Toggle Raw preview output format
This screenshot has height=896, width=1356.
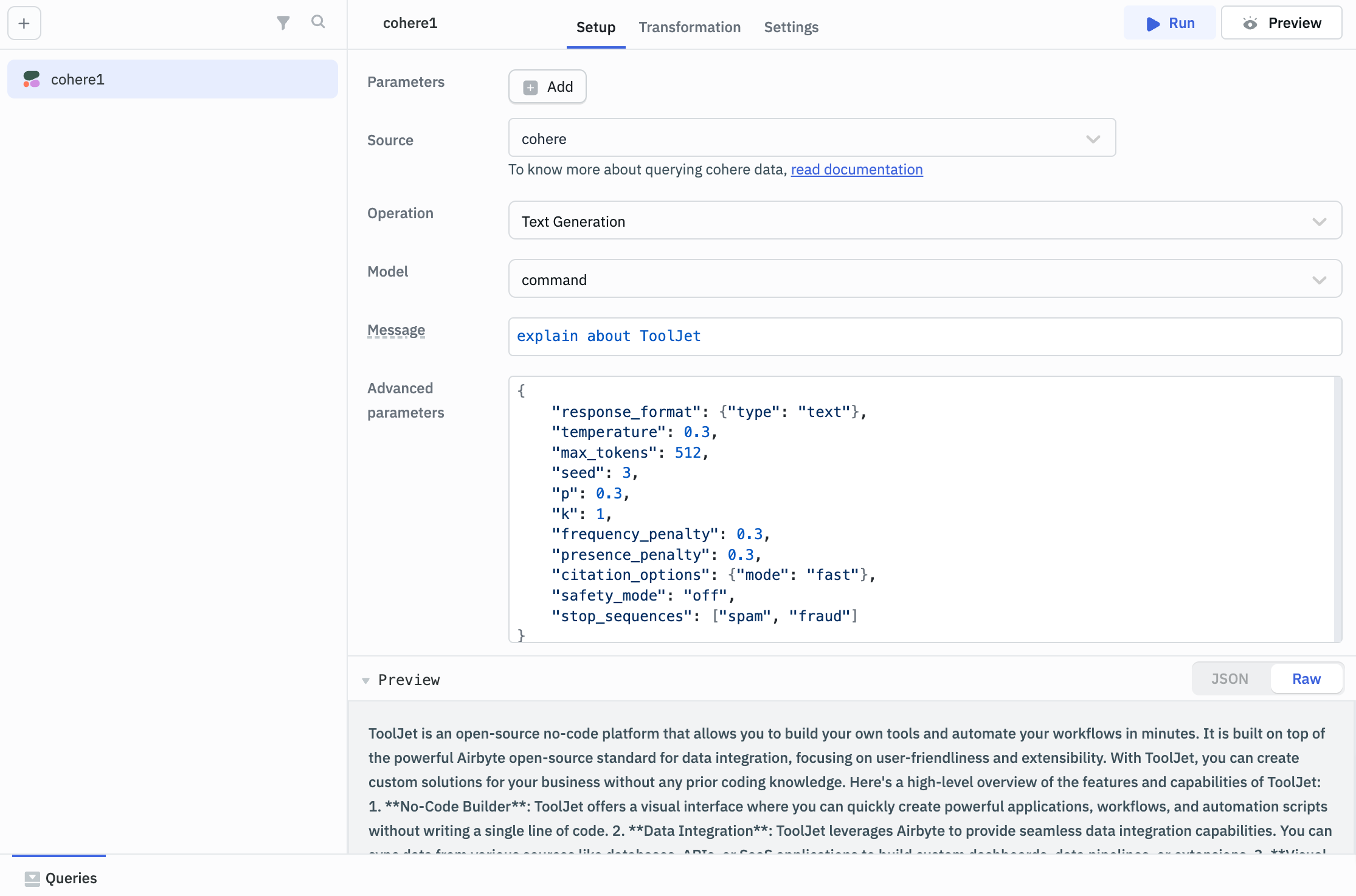1307,679
